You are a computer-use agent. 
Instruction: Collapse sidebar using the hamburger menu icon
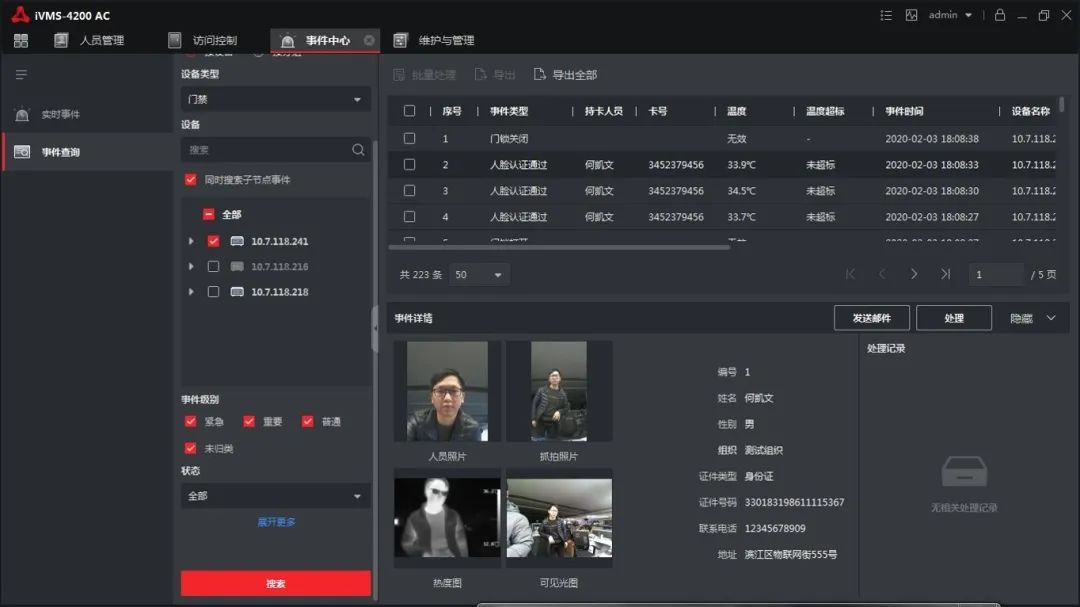[x=21, y=75]
